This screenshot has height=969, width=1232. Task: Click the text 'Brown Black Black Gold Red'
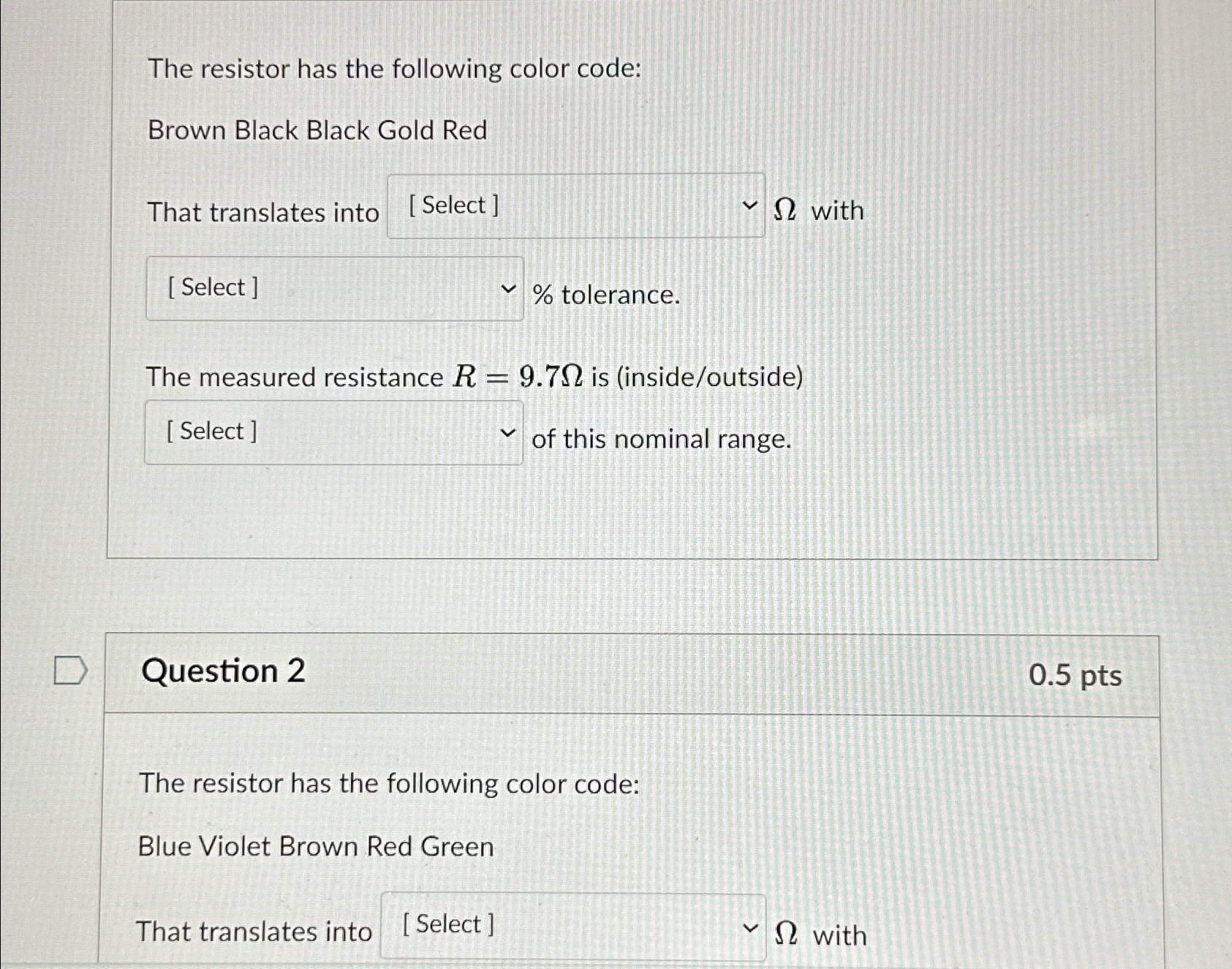[316, 131]
